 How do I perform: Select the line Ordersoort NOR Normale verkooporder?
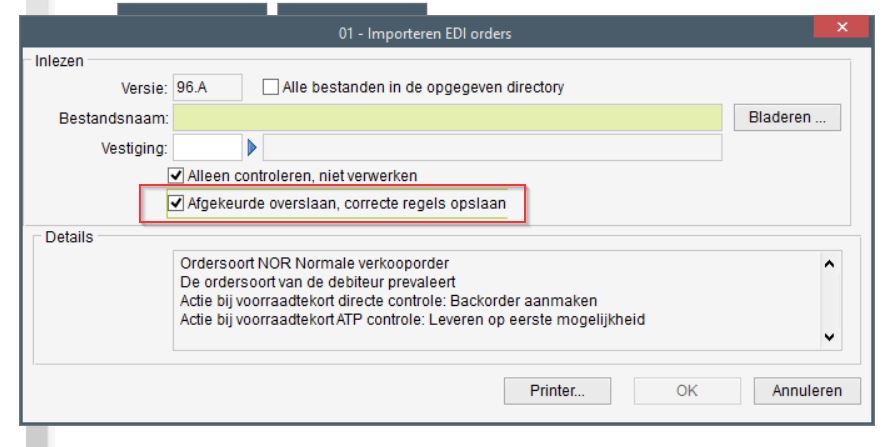(315, 263)
